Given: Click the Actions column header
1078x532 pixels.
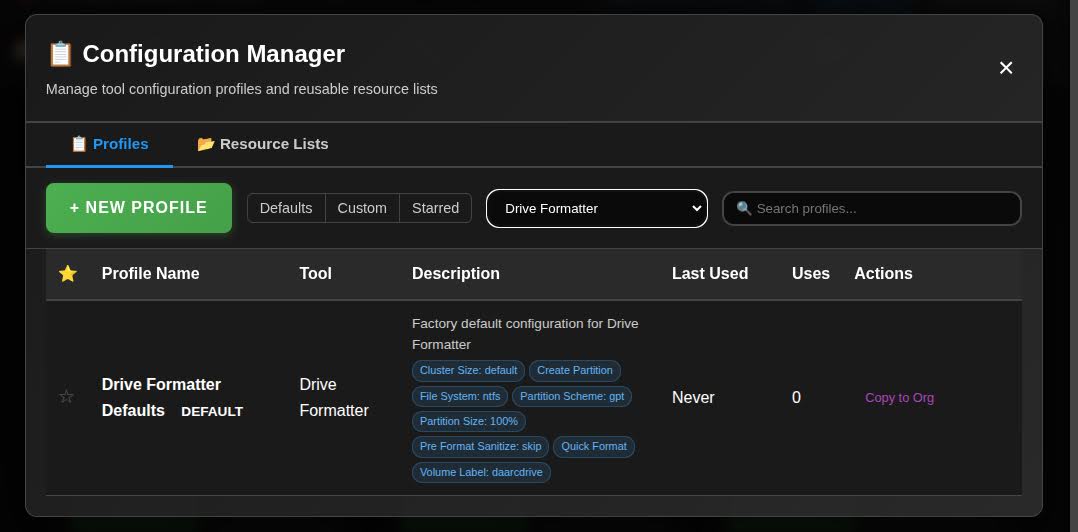Looking at the screenshot, I should click(883, 274).
